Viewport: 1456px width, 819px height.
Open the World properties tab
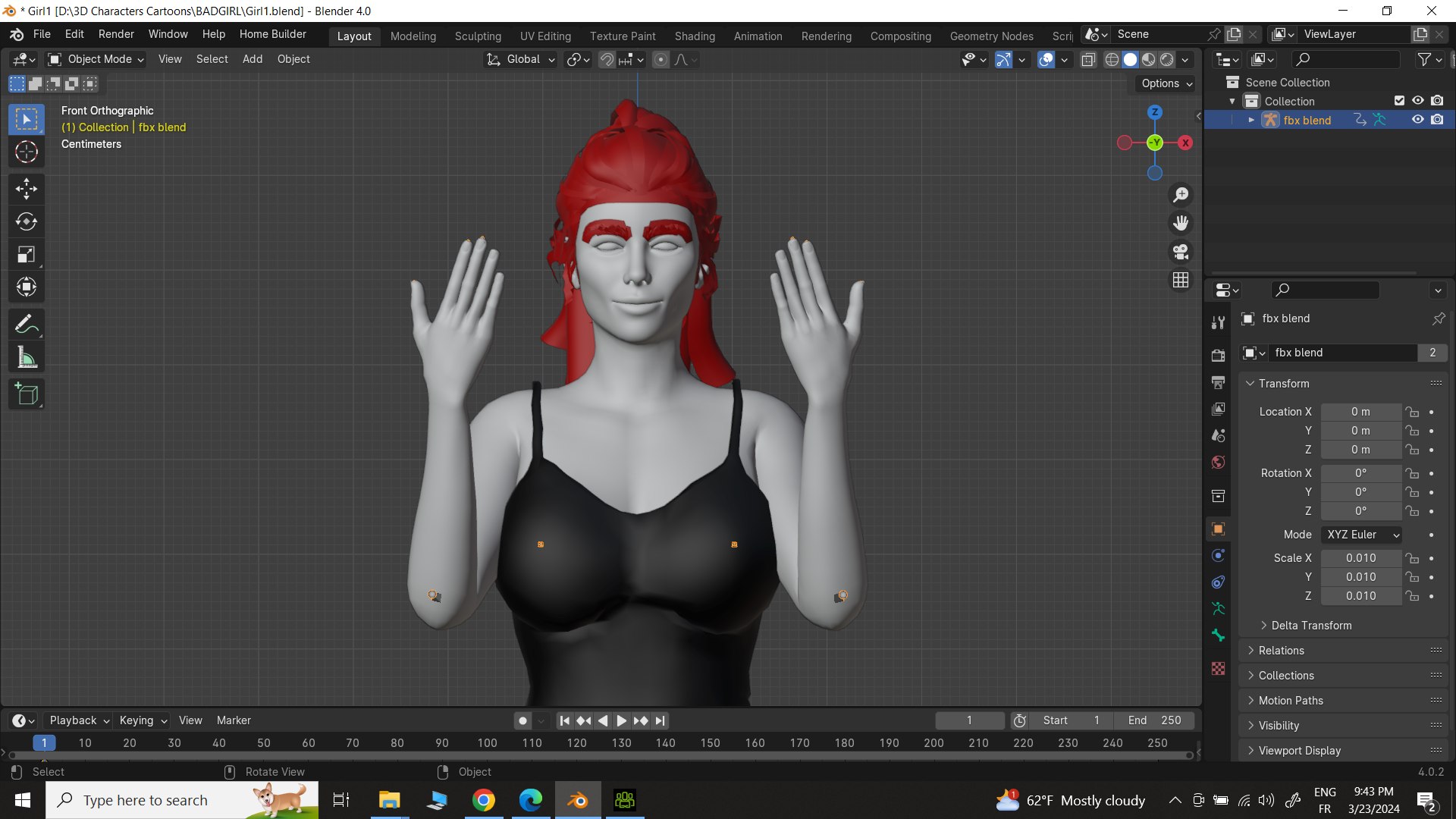click(1218, 462)
